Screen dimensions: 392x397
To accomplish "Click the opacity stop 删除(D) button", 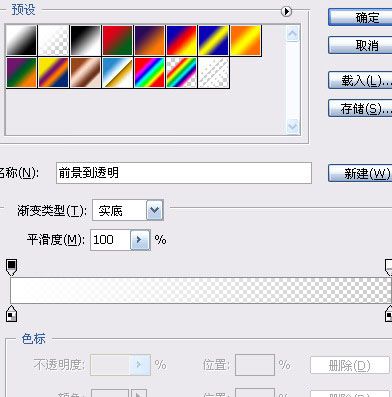I will (x=349, y=366).
